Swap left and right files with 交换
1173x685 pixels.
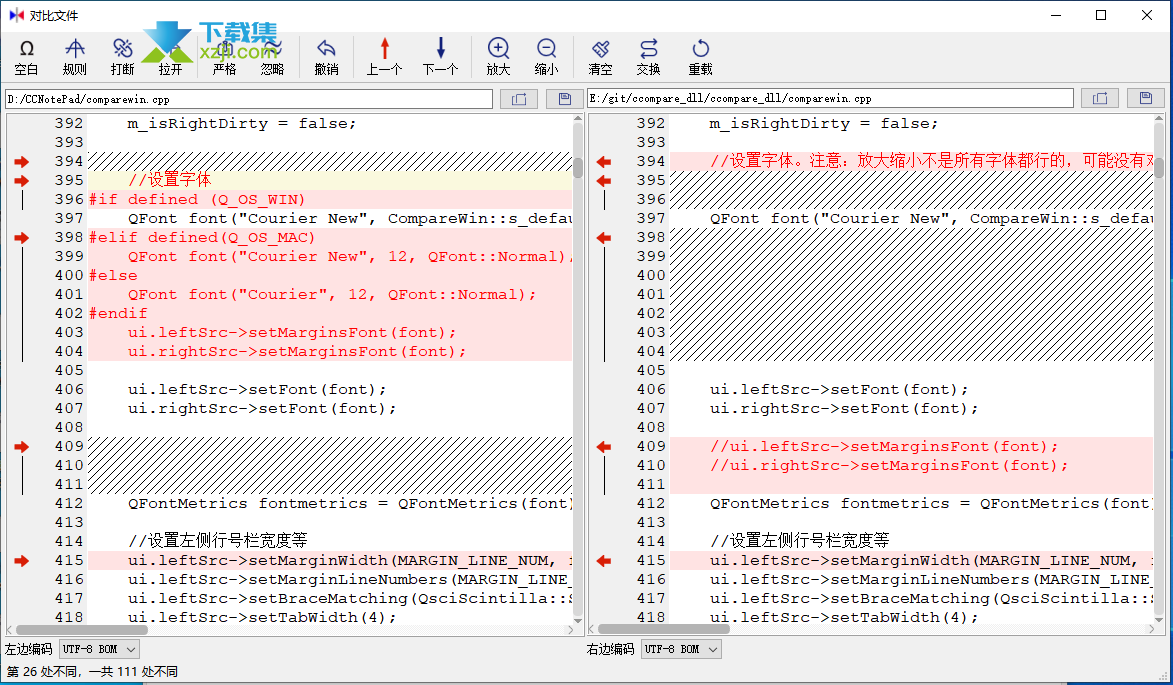[x=648, y=56]
